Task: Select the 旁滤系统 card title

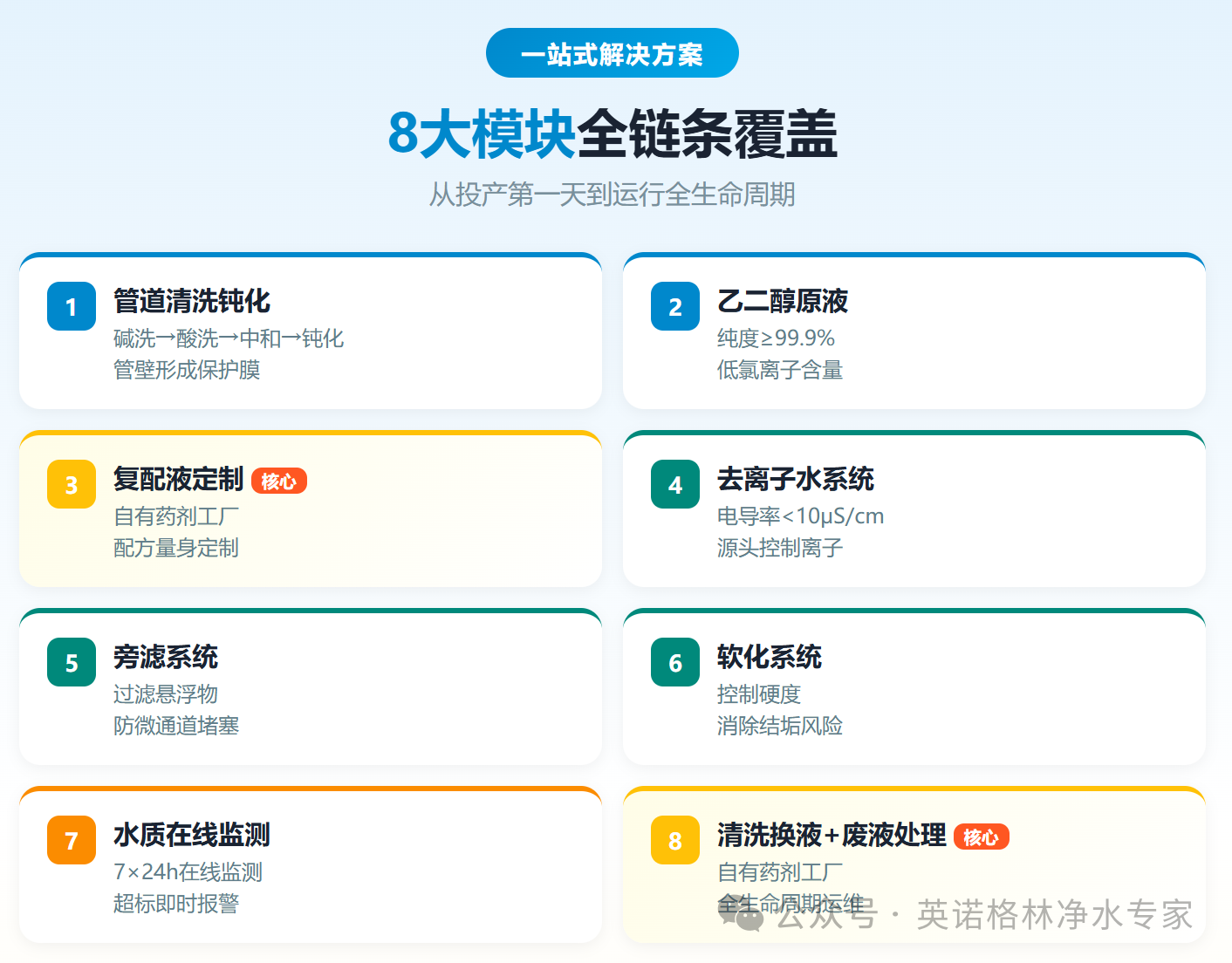Action: click(166, 657)
